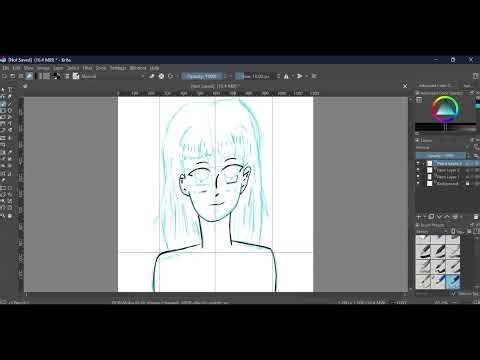Move layer down in Layers panel
The height and width of the screenshot is (360, 480).
pos(439,217)
